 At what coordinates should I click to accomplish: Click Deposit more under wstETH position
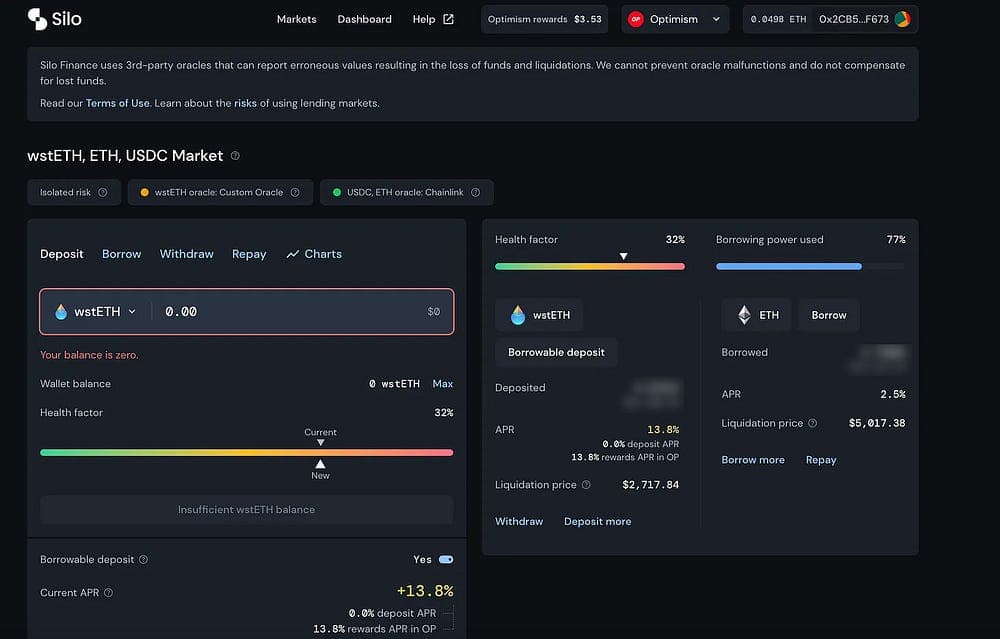(598, 521)
